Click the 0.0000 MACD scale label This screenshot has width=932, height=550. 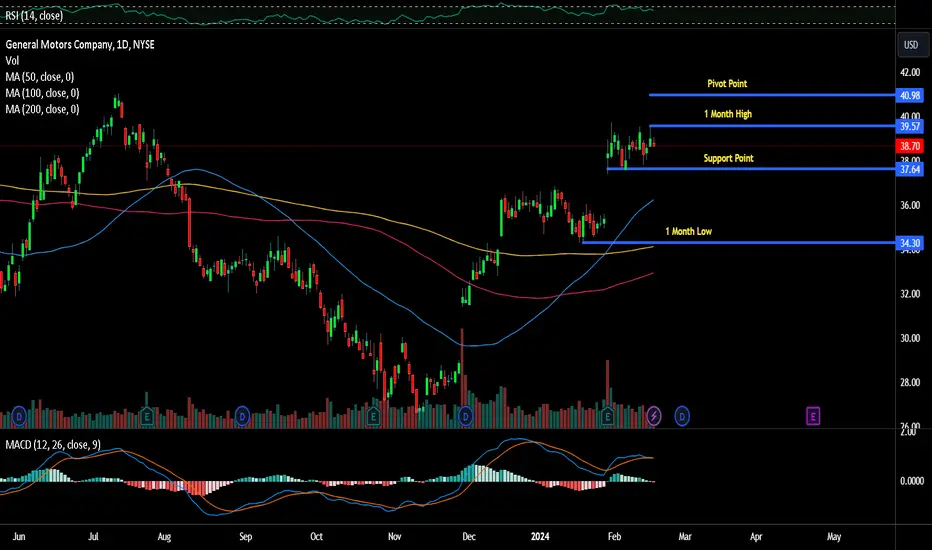pyautogui.click(x=912, y=480)
